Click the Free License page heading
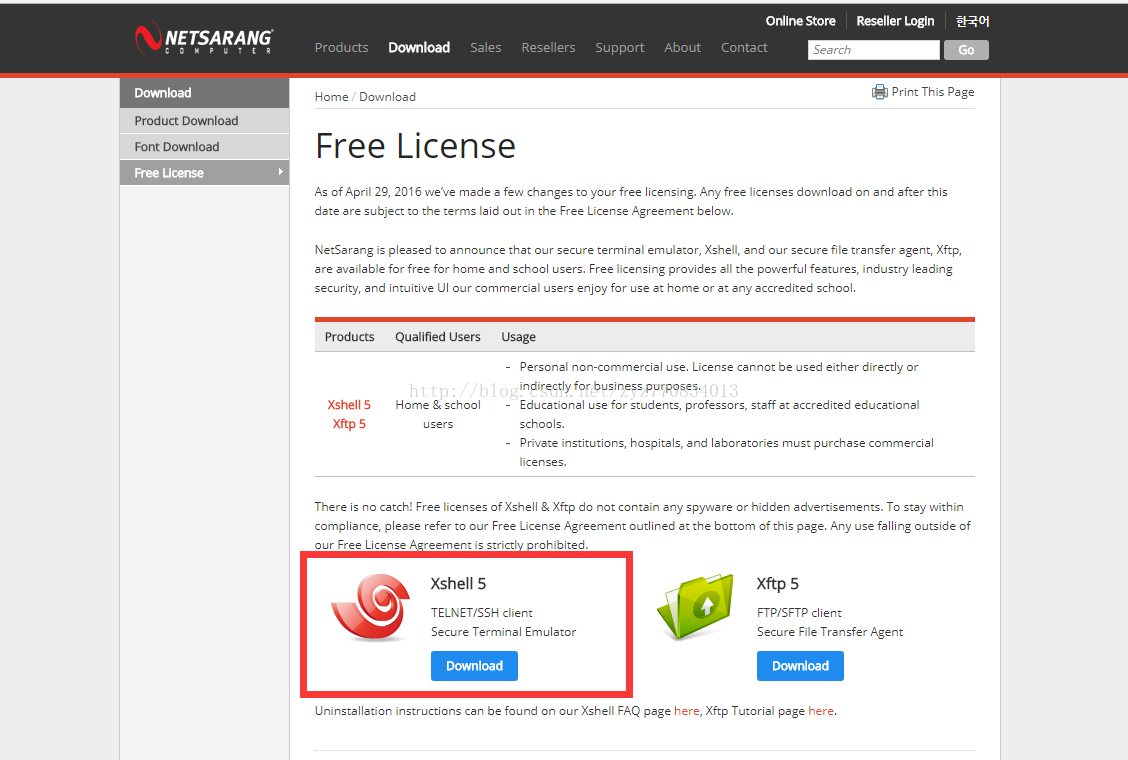Image resolution: width=1128 pixels, height=760 pixels. click(415, 146)
